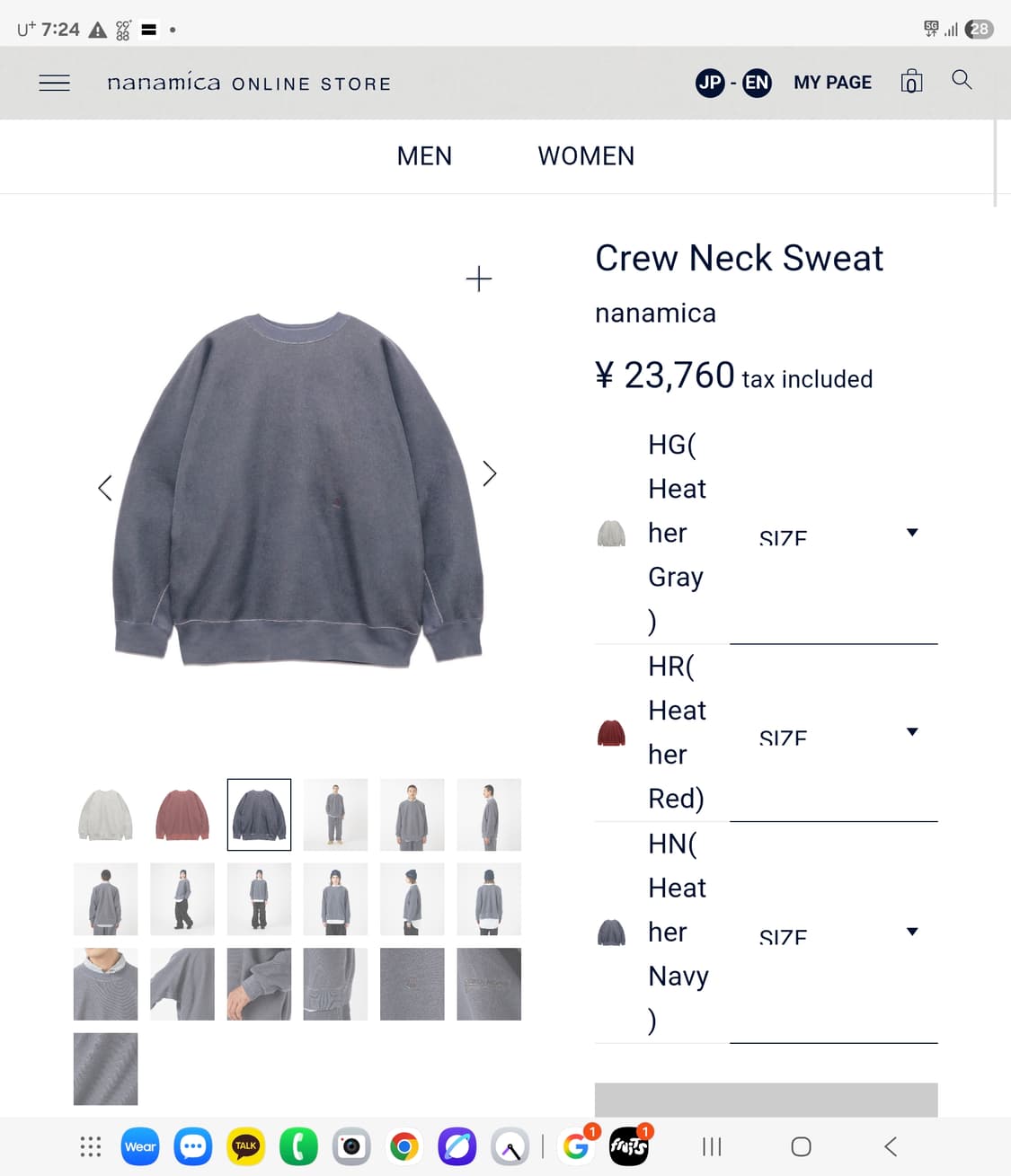Viewport: 1011px width, 1176px height.
Task: Show next product image with right arrow
Action: point(490,473)
